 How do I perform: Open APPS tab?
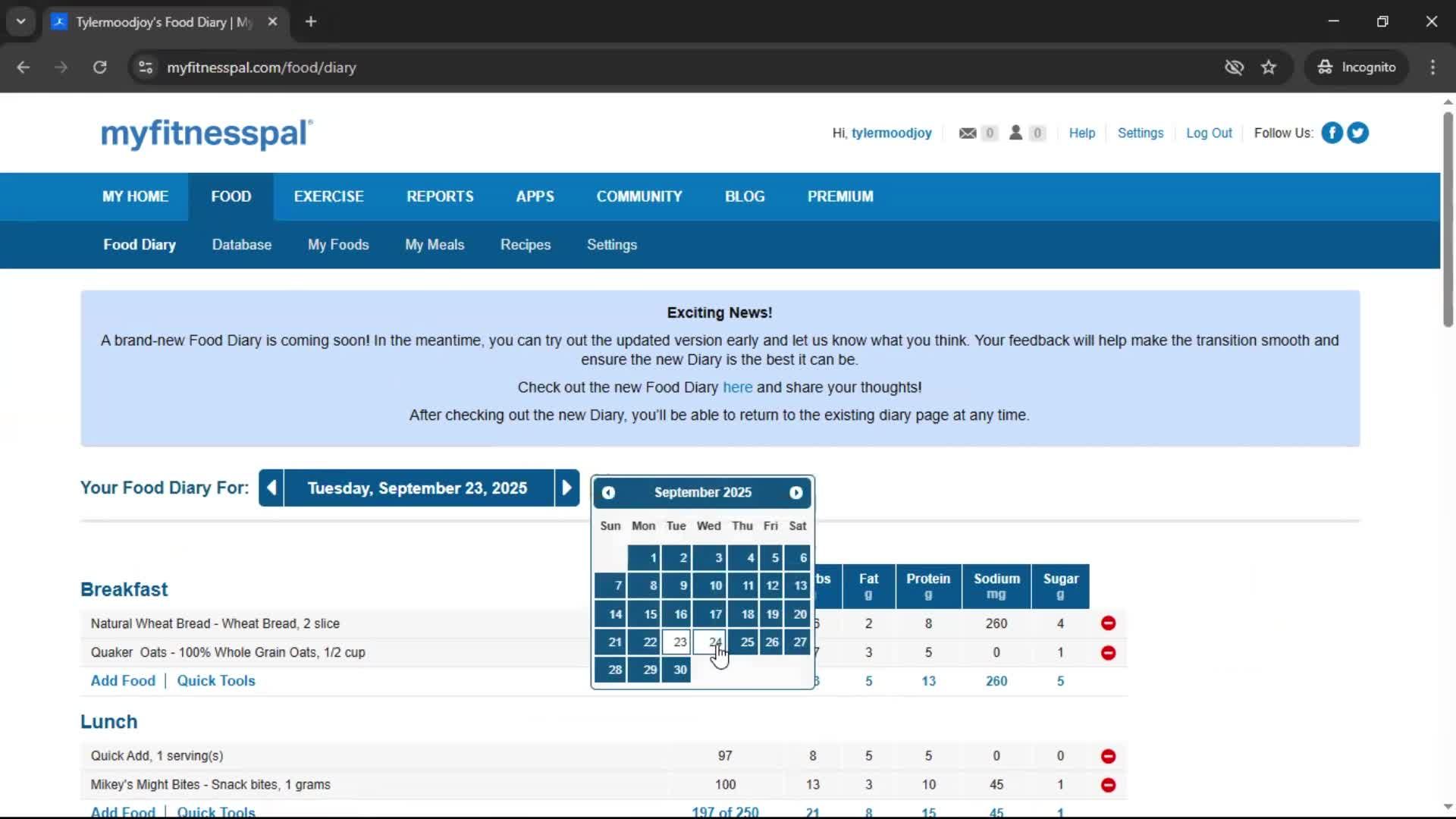pyautogui.click(x=535, y=196)
